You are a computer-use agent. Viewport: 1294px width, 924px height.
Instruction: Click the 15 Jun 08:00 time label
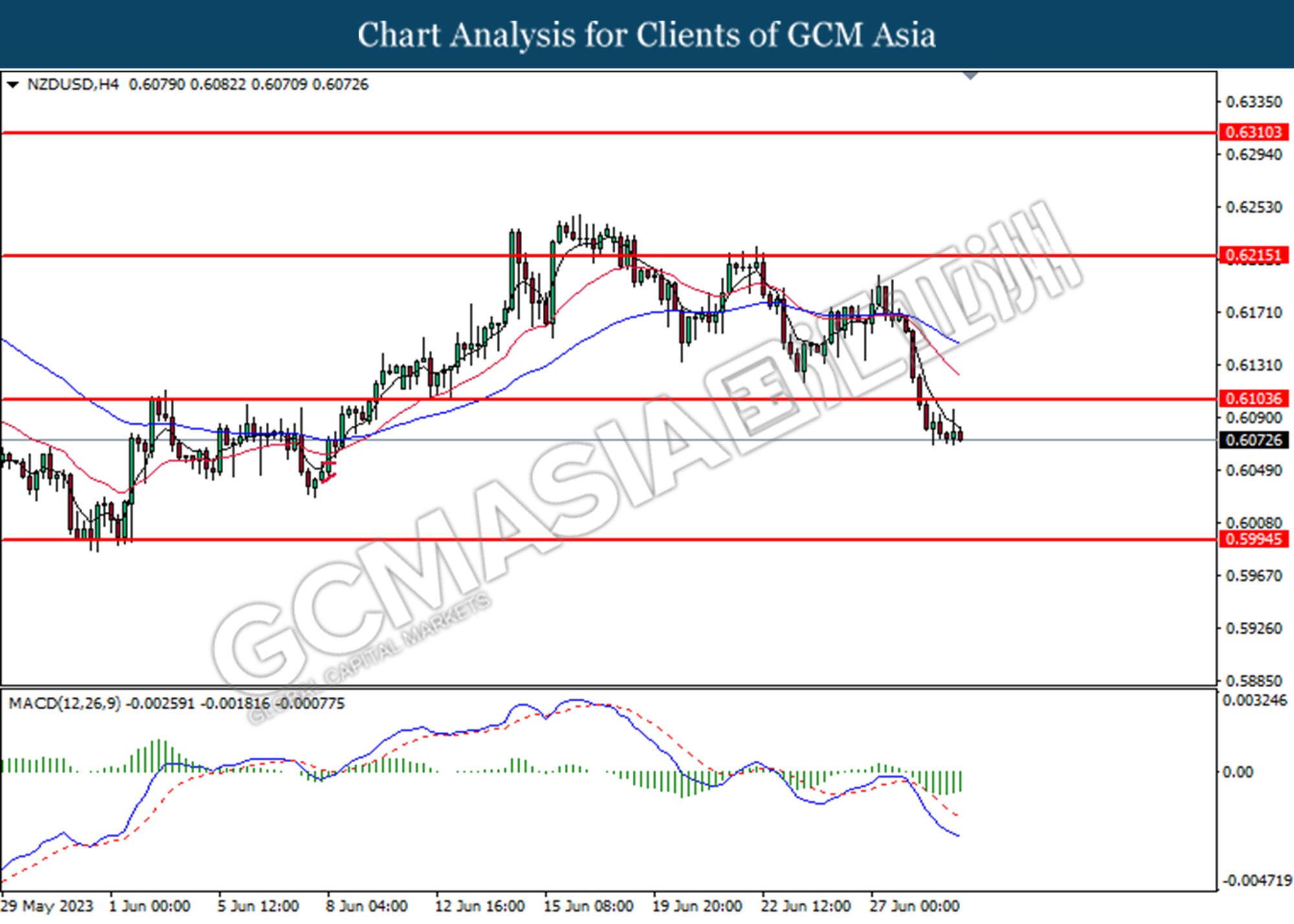click(588, 906)
